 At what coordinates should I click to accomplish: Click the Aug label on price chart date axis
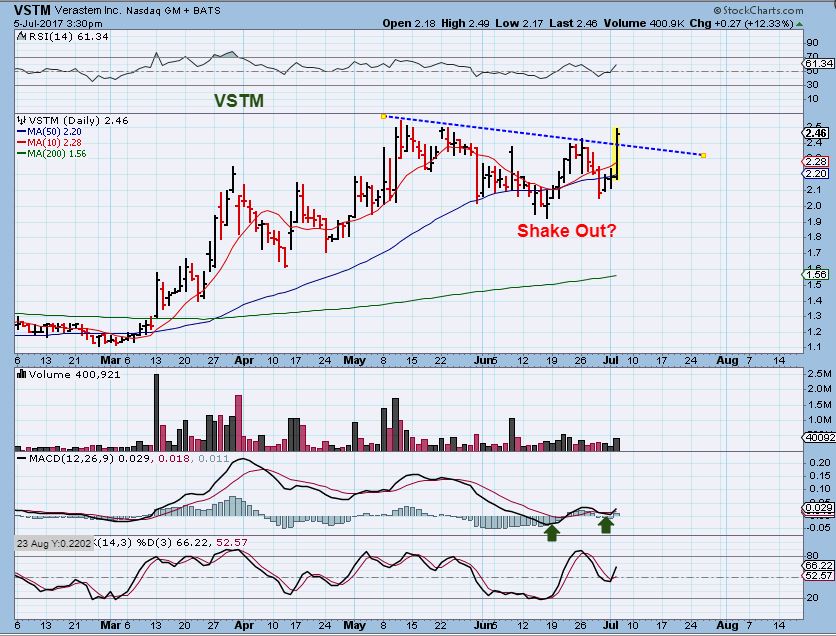coord(727,360)
